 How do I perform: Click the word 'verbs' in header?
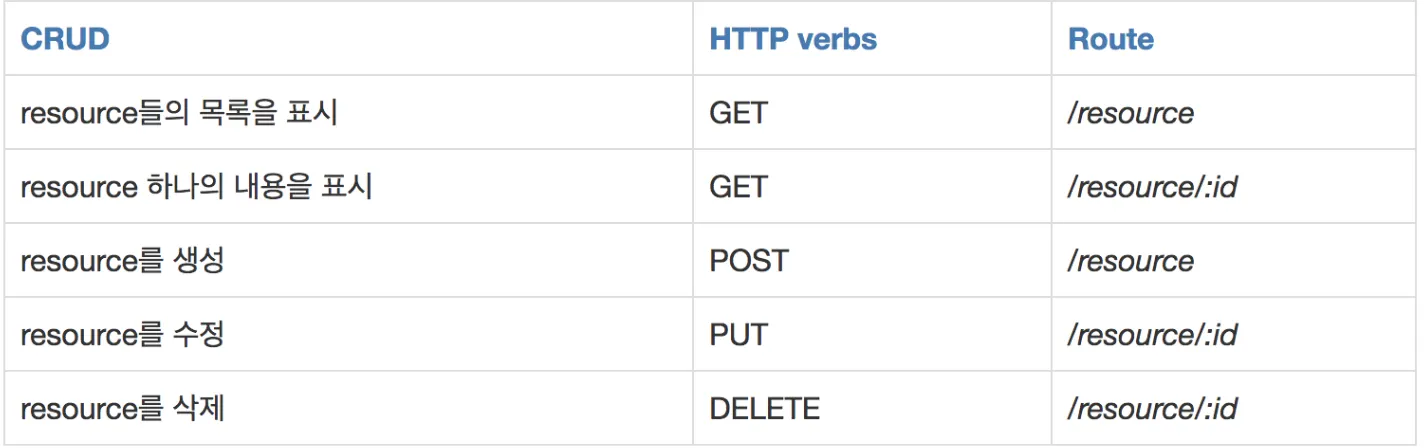(x=838, y=39)
